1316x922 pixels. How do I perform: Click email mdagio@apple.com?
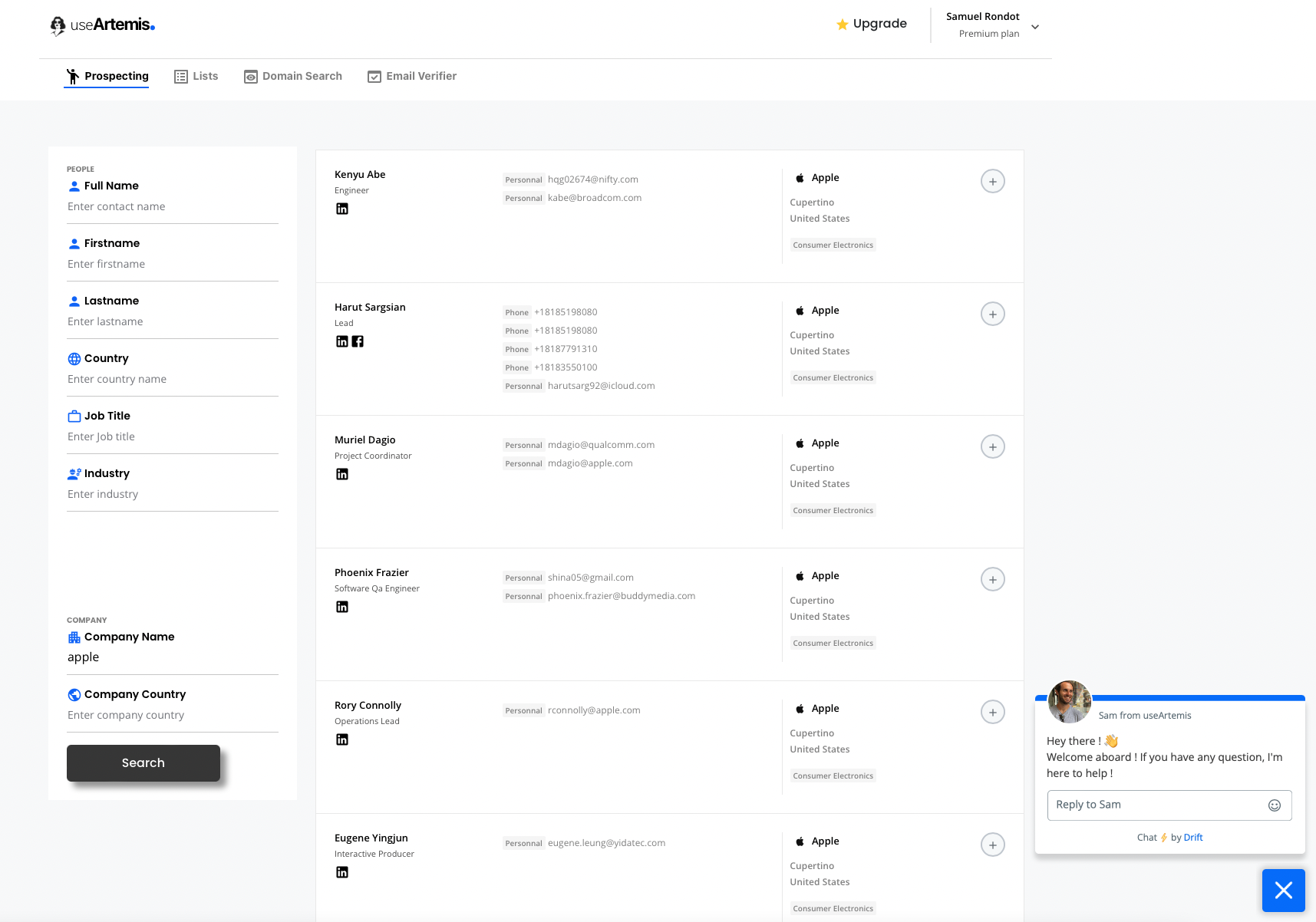click(590, 463)
